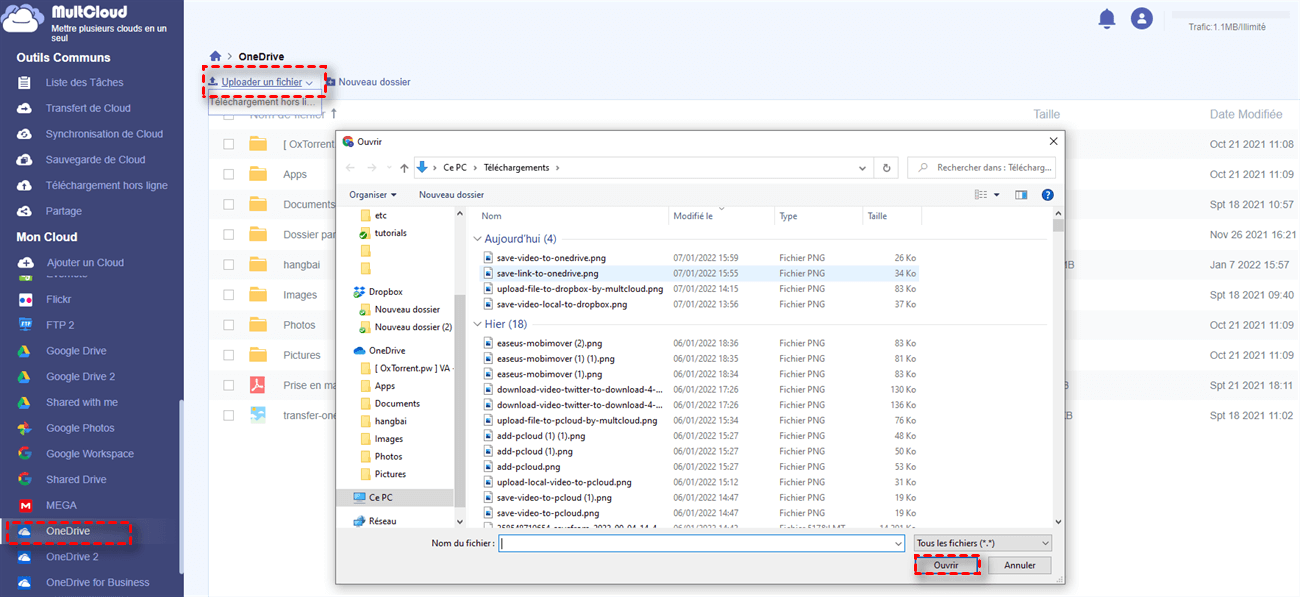The width and height of the screenshot is (1300, 597).
Task: Tick the checkbox beside Photos folder
Action: tap(229, 325)
